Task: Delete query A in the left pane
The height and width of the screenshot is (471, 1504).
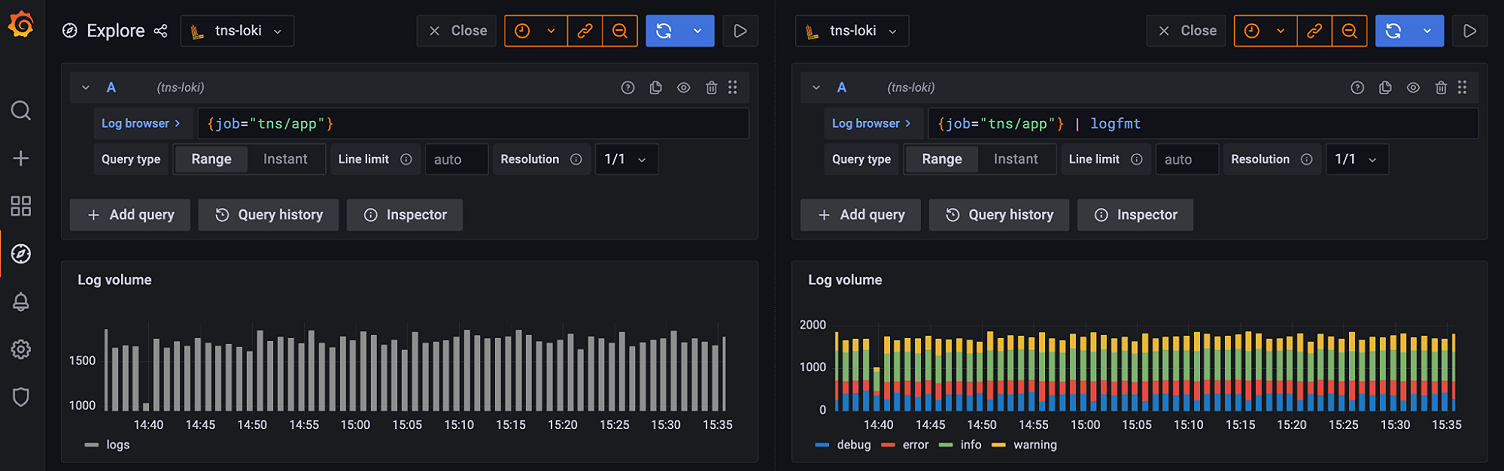Action: (711, 88)
